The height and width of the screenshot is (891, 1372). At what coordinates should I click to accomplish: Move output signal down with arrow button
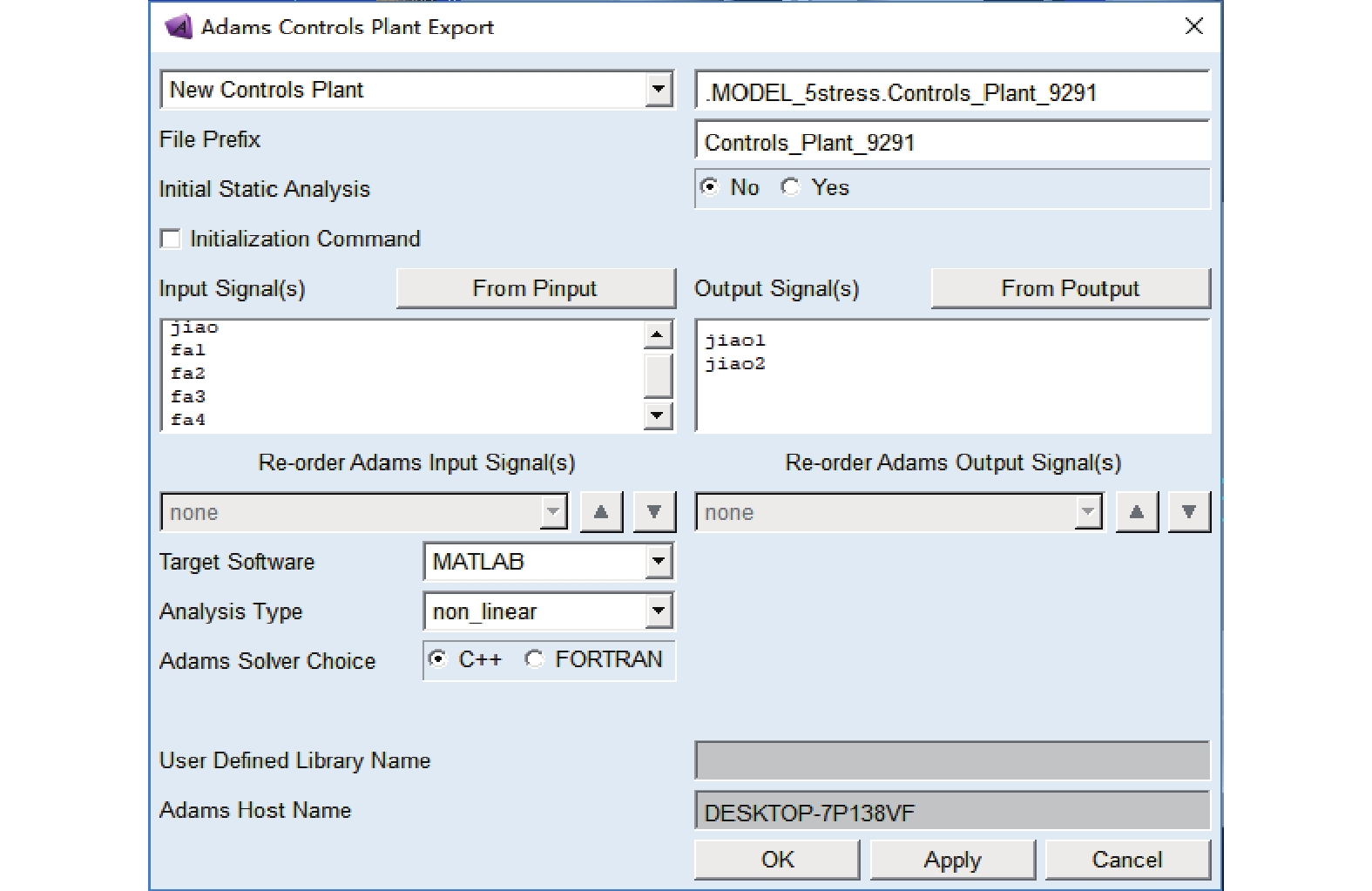[1189, 512]
